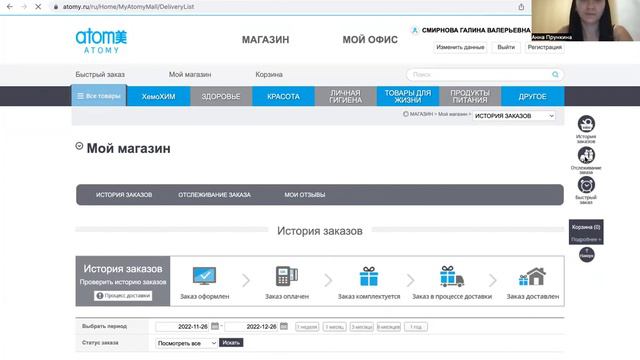Open the order tracking sidebar icon
Screen dimensions: 640x360
pyautogui.click(x=586, y=155)
